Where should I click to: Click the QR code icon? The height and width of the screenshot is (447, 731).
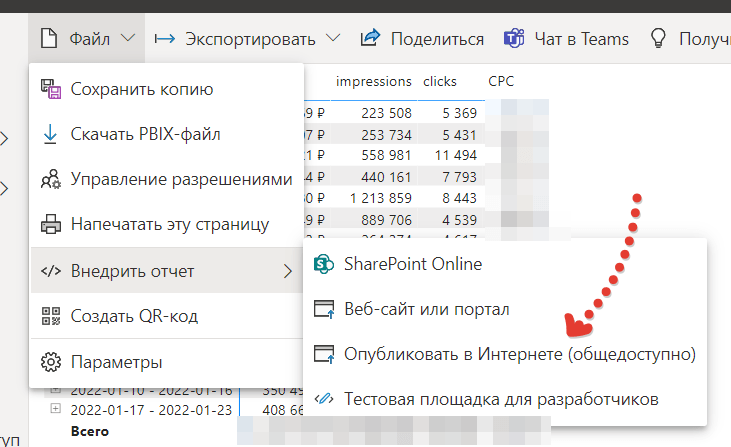pyautogui.click(x=49, y=317)
